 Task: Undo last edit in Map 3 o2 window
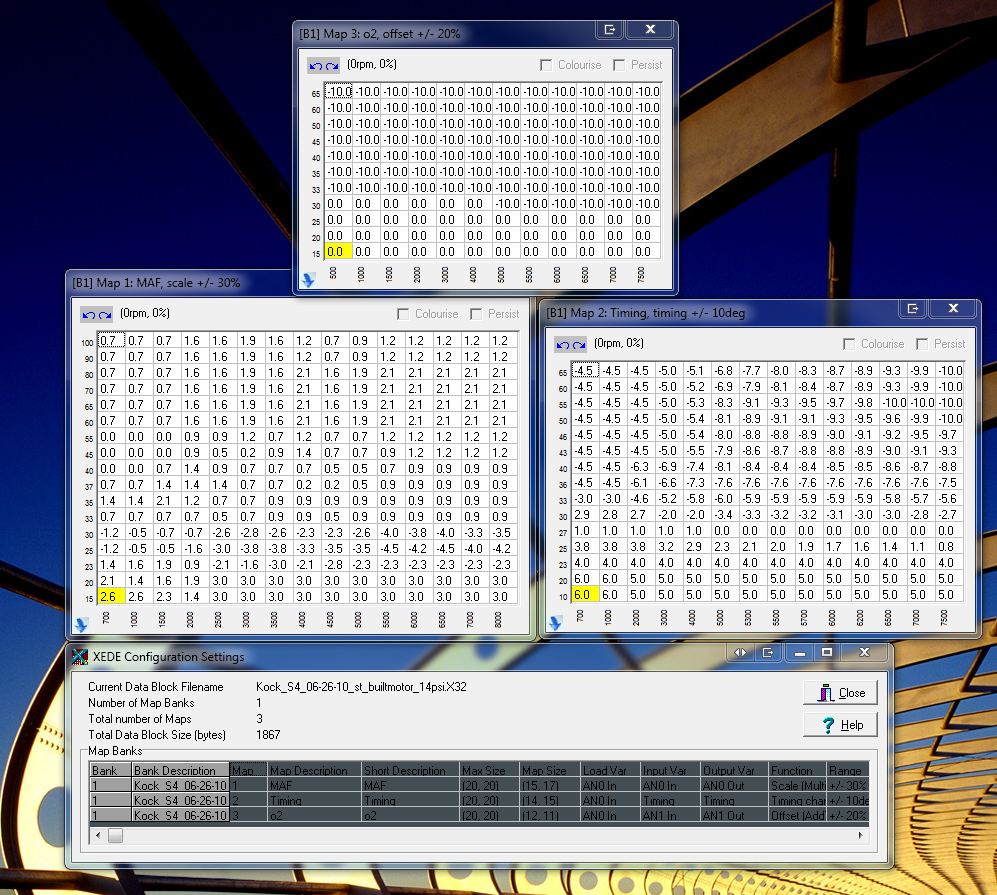[x=315, y=65]
